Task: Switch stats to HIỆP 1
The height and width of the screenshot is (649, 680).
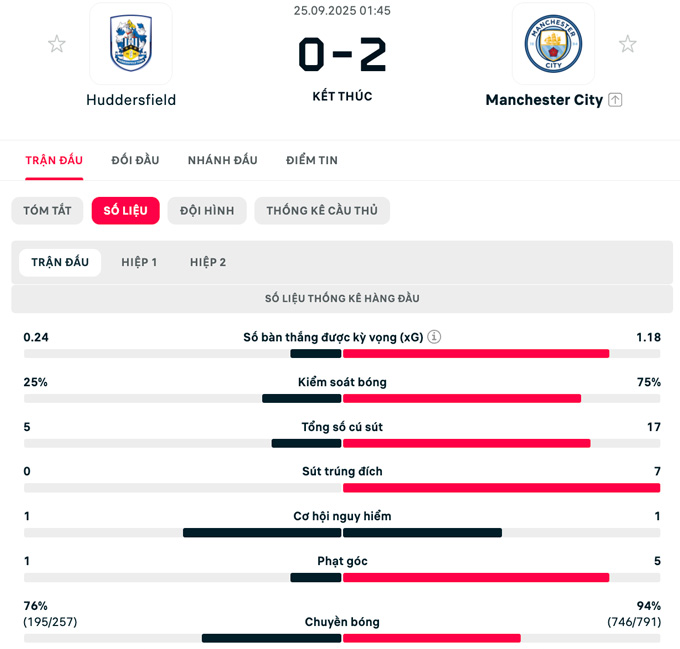Action: coord(139,262)
